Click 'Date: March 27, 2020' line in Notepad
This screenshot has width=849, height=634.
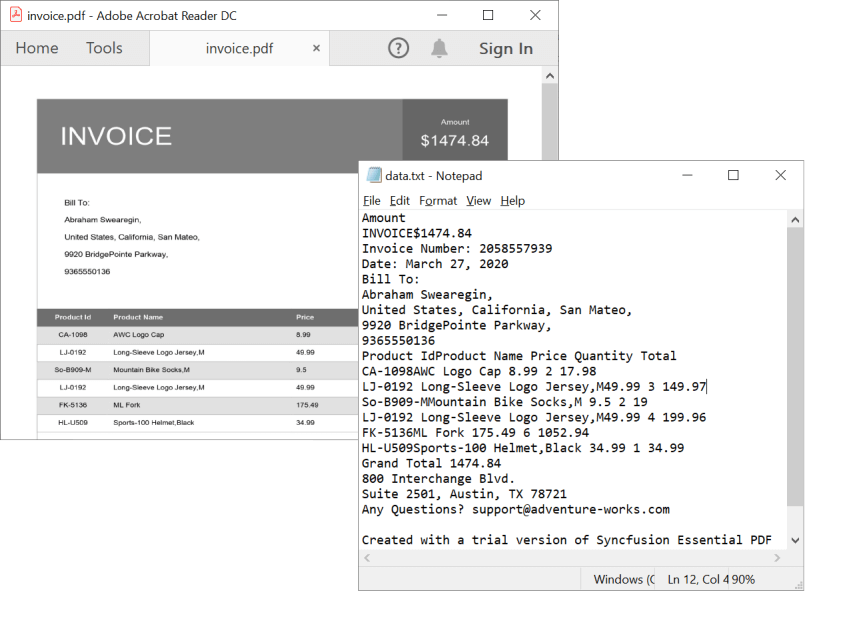(x=435, y=264)
